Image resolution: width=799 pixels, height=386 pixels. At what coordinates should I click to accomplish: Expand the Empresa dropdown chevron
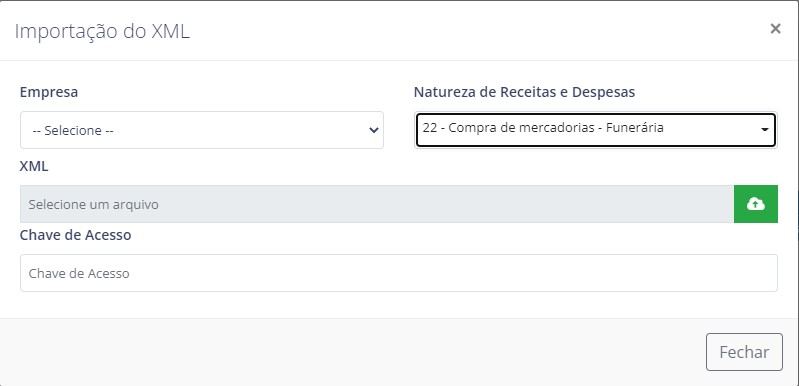pos(374,130)
